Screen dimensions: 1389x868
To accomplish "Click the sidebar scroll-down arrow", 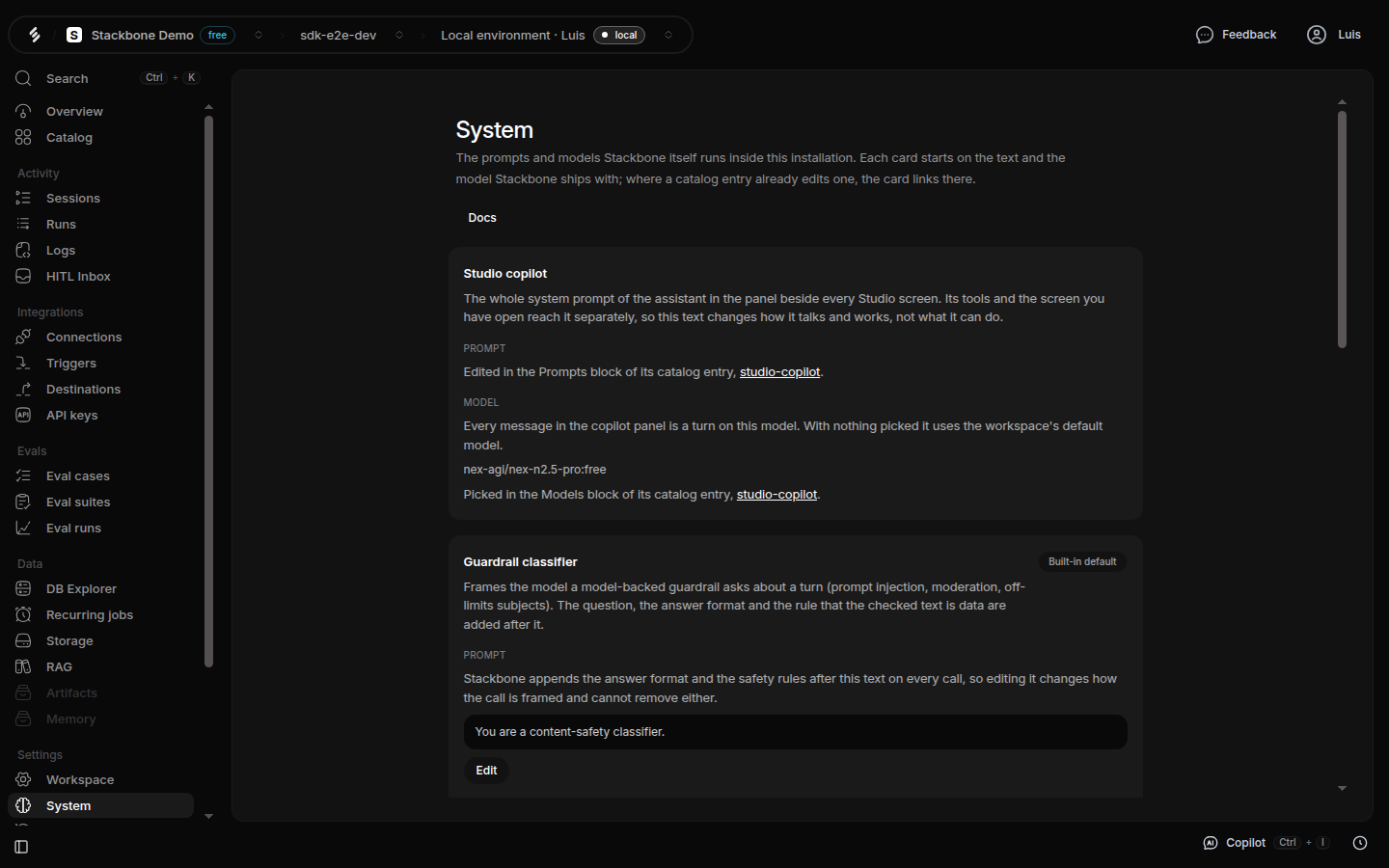I will pyautogui.click(x=208, y=816).
